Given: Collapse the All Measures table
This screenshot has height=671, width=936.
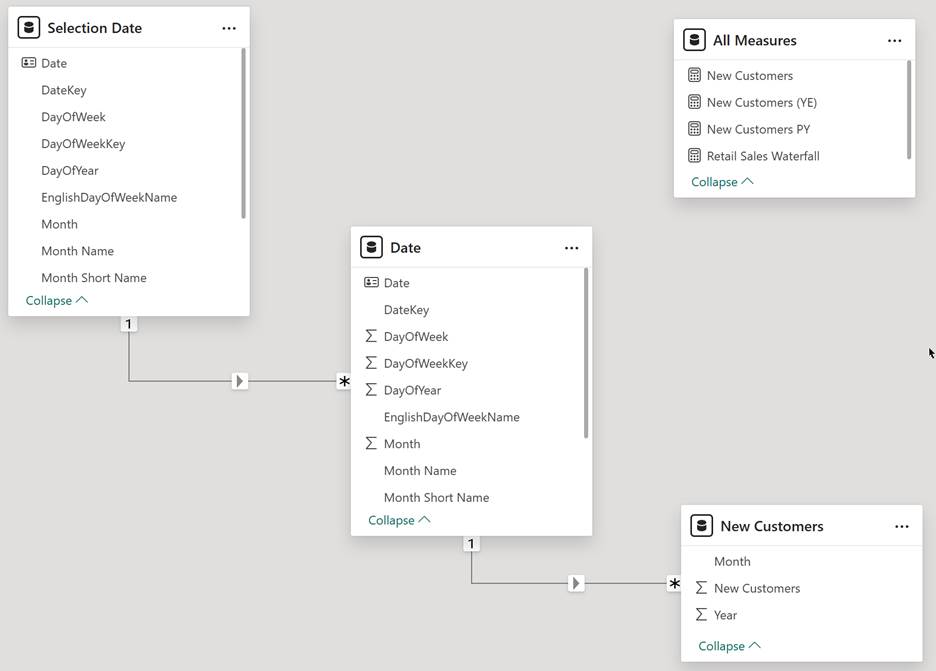Looking at the screenshot, I should click(722, 182).
